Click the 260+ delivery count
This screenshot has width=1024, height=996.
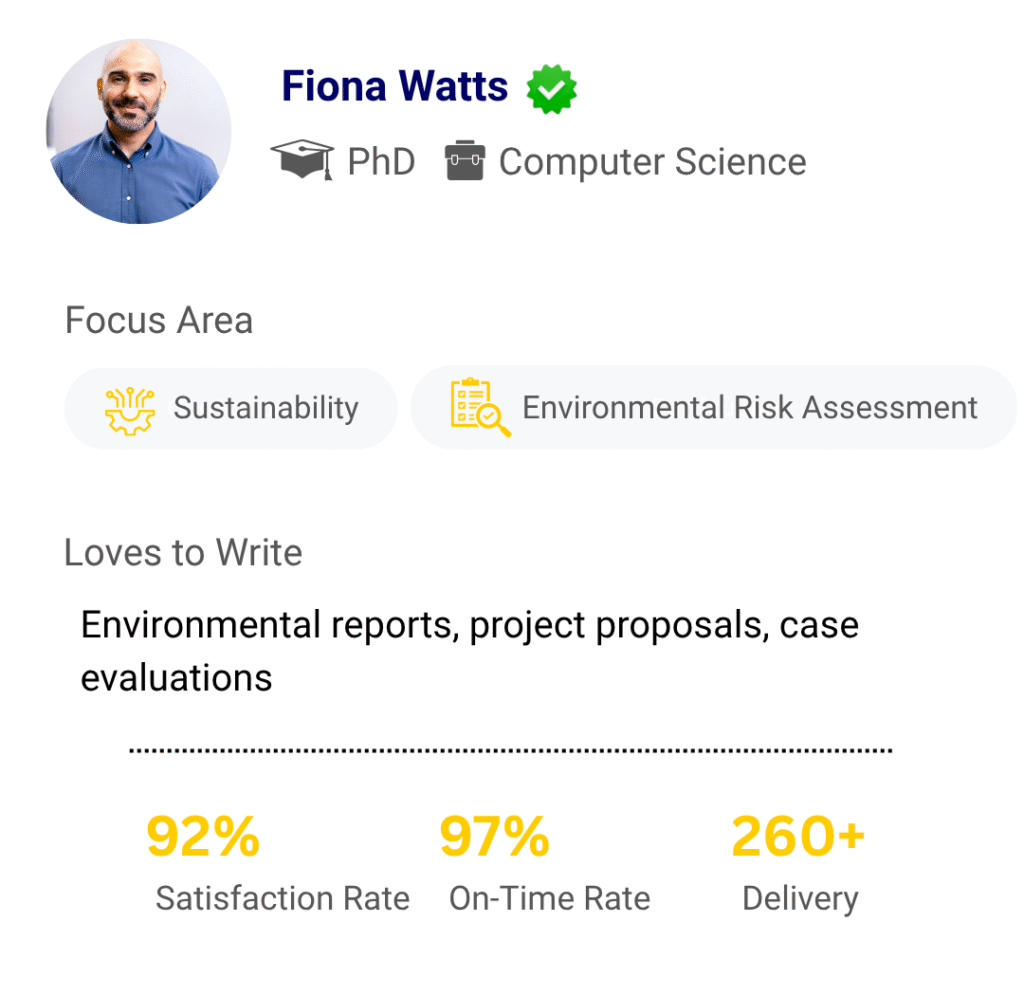click(798, 837)
